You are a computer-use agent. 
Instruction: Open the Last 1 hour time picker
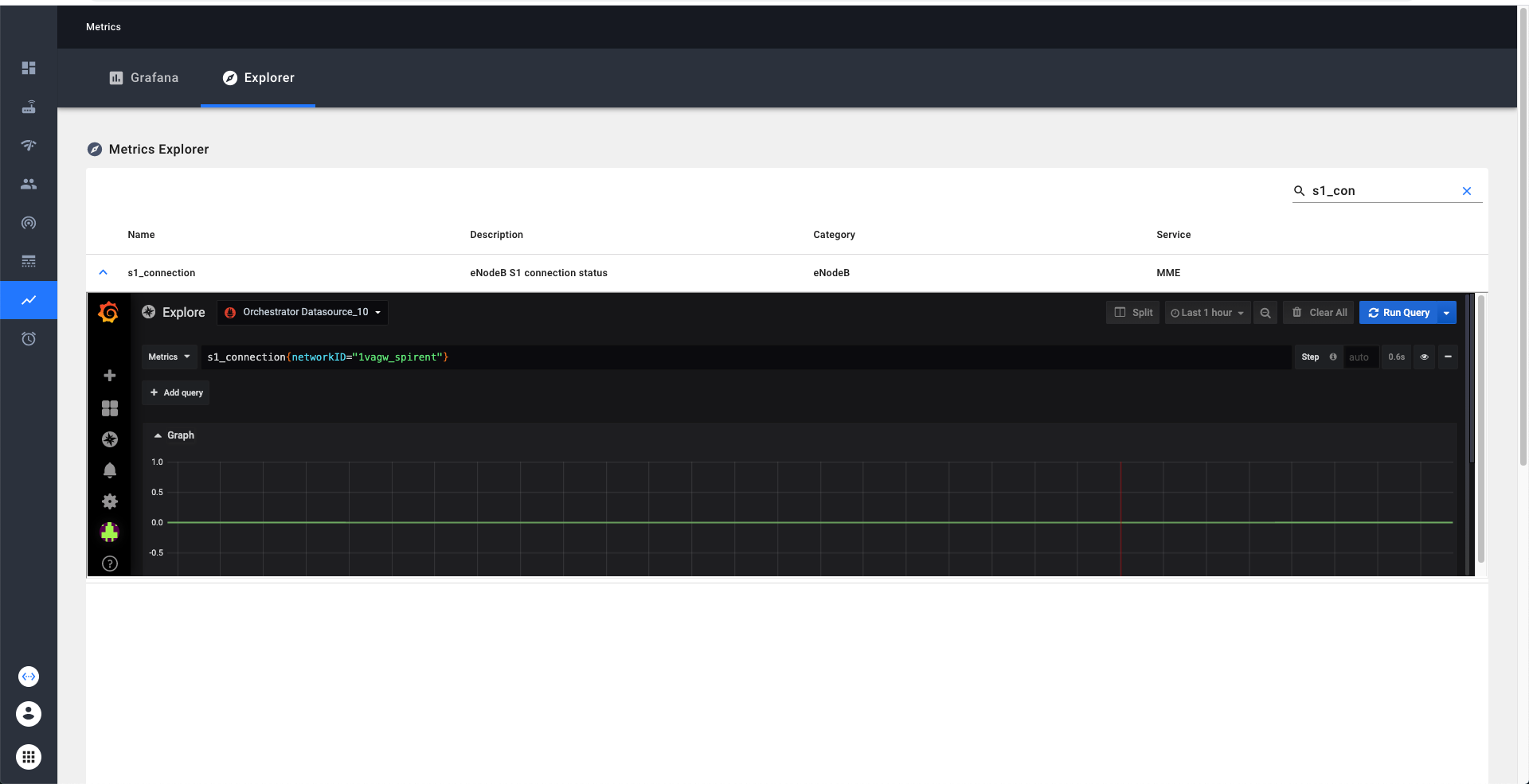click(1207, 313)
